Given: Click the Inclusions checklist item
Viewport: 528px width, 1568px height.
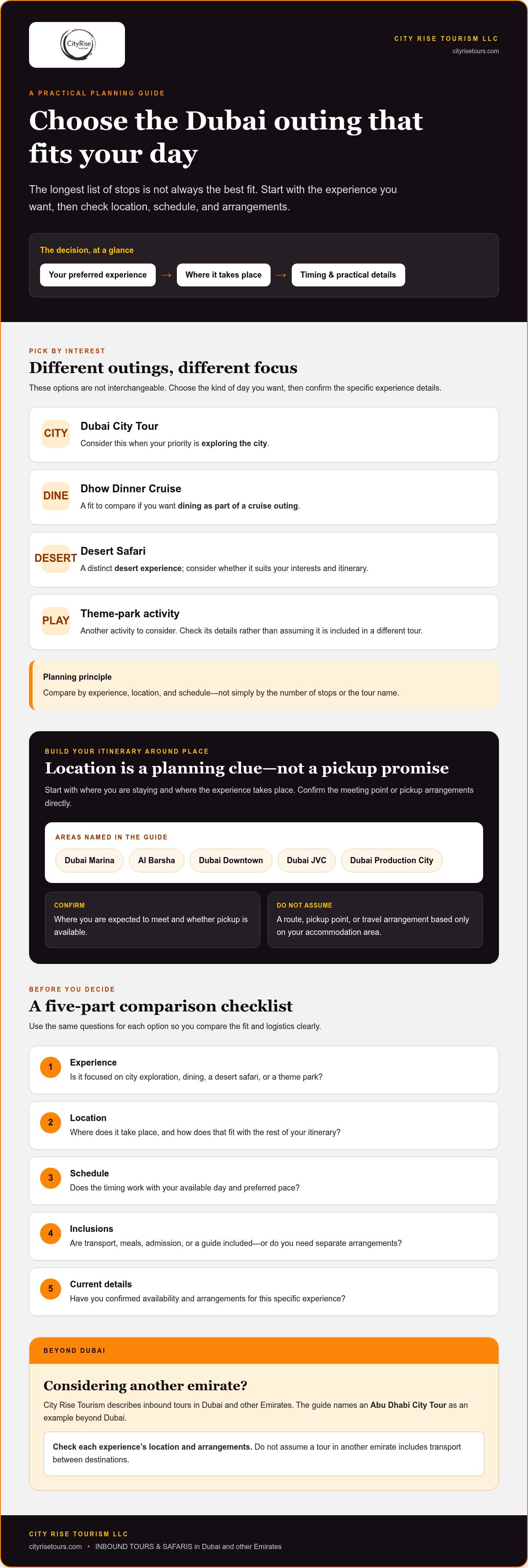Looking at the screenshot, I should click(264, 1236).
